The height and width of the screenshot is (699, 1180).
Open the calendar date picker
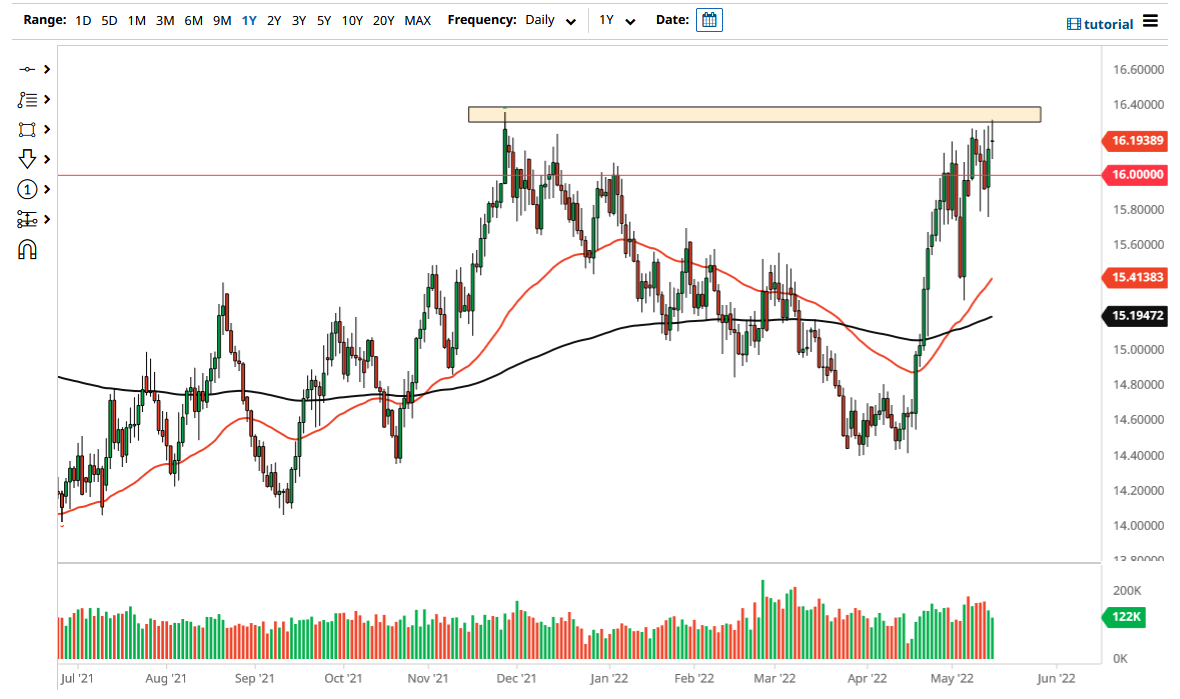click(x=709, y=19)
